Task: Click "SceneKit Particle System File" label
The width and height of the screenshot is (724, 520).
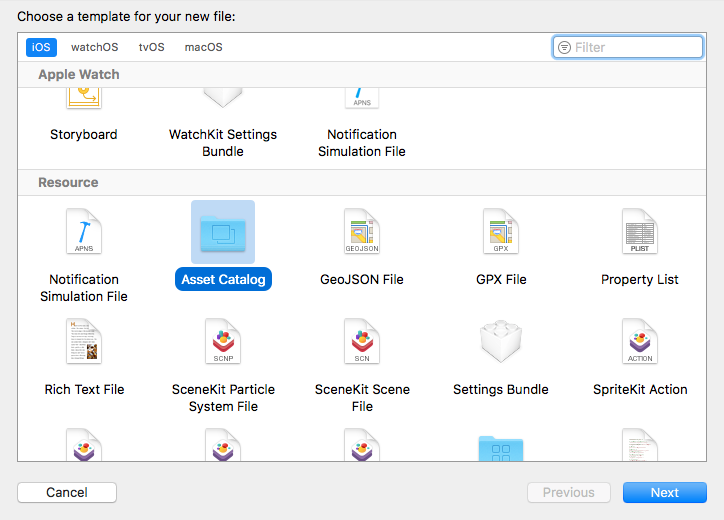Action: (x=223, y=398)
